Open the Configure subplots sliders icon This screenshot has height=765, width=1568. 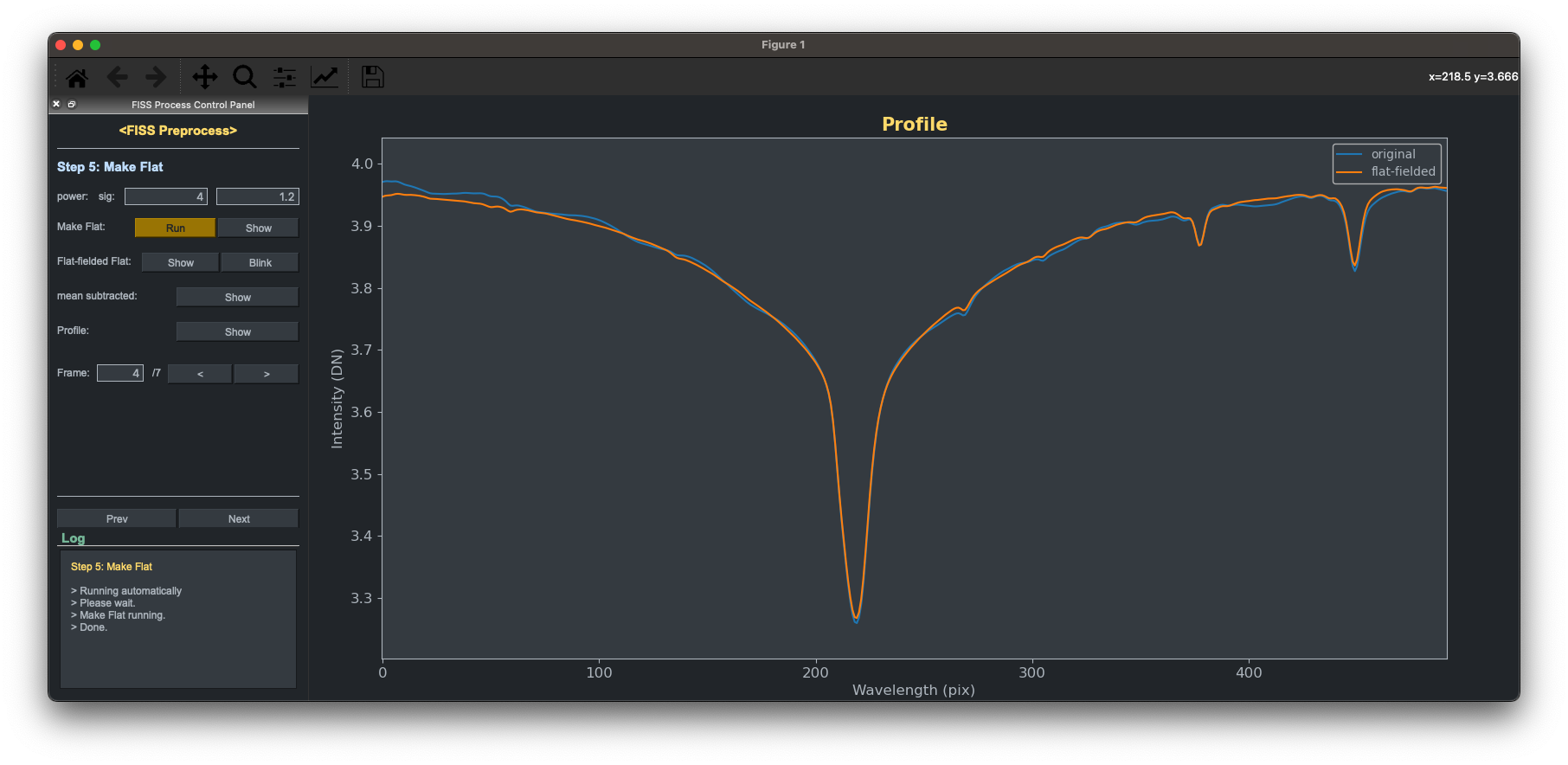tap(285, 78)
